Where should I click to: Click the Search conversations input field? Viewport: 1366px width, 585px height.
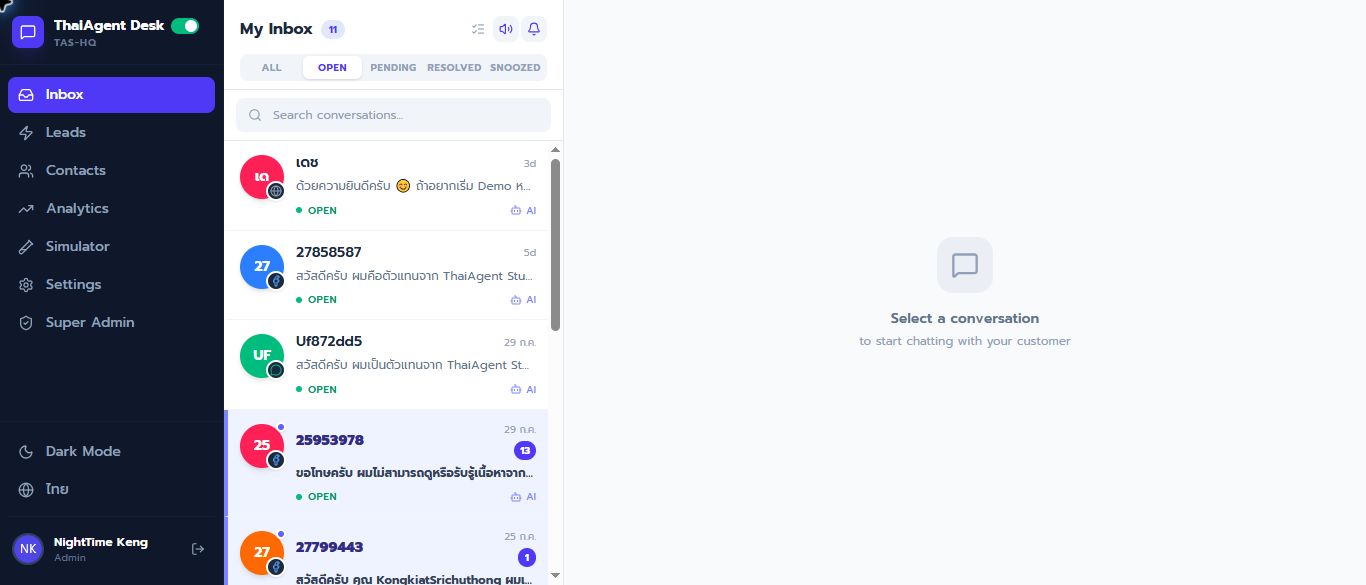click(x=393, y=115)
